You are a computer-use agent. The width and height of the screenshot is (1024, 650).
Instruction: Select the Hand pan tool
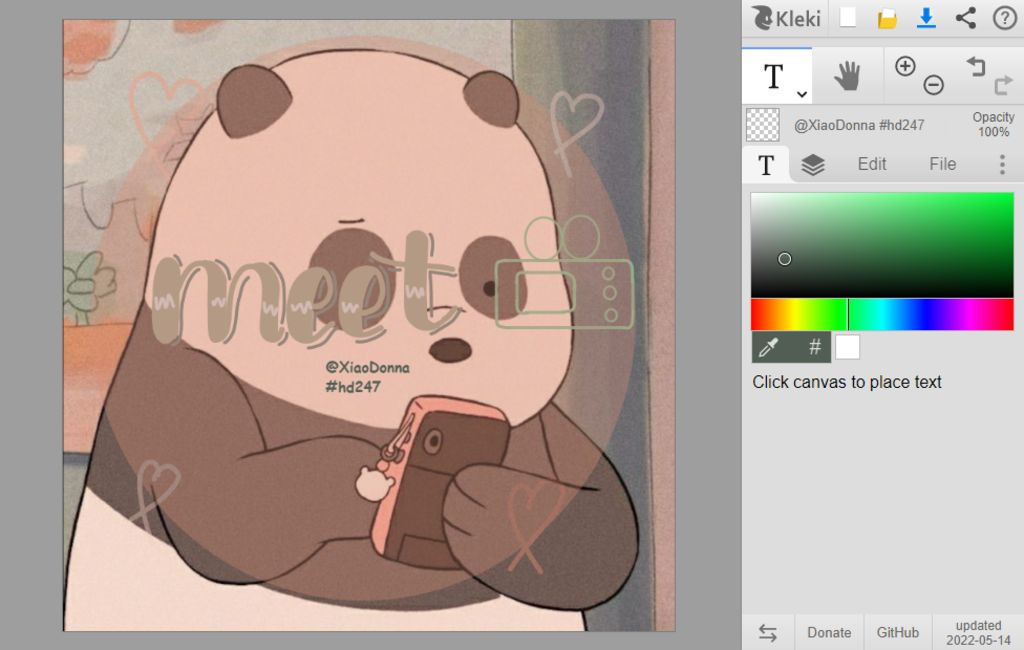coord(847,76)
